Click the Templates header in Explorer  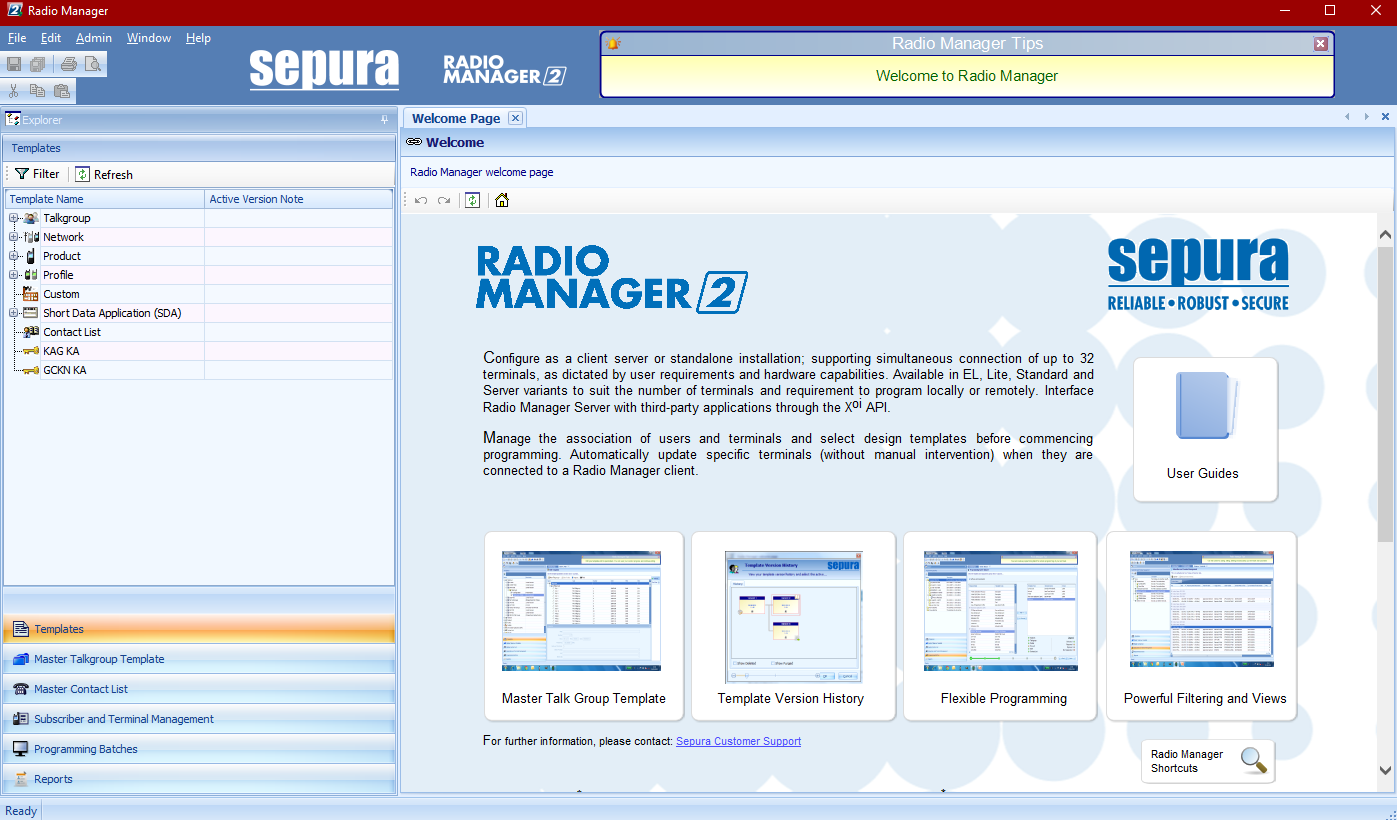pos(199,148)
